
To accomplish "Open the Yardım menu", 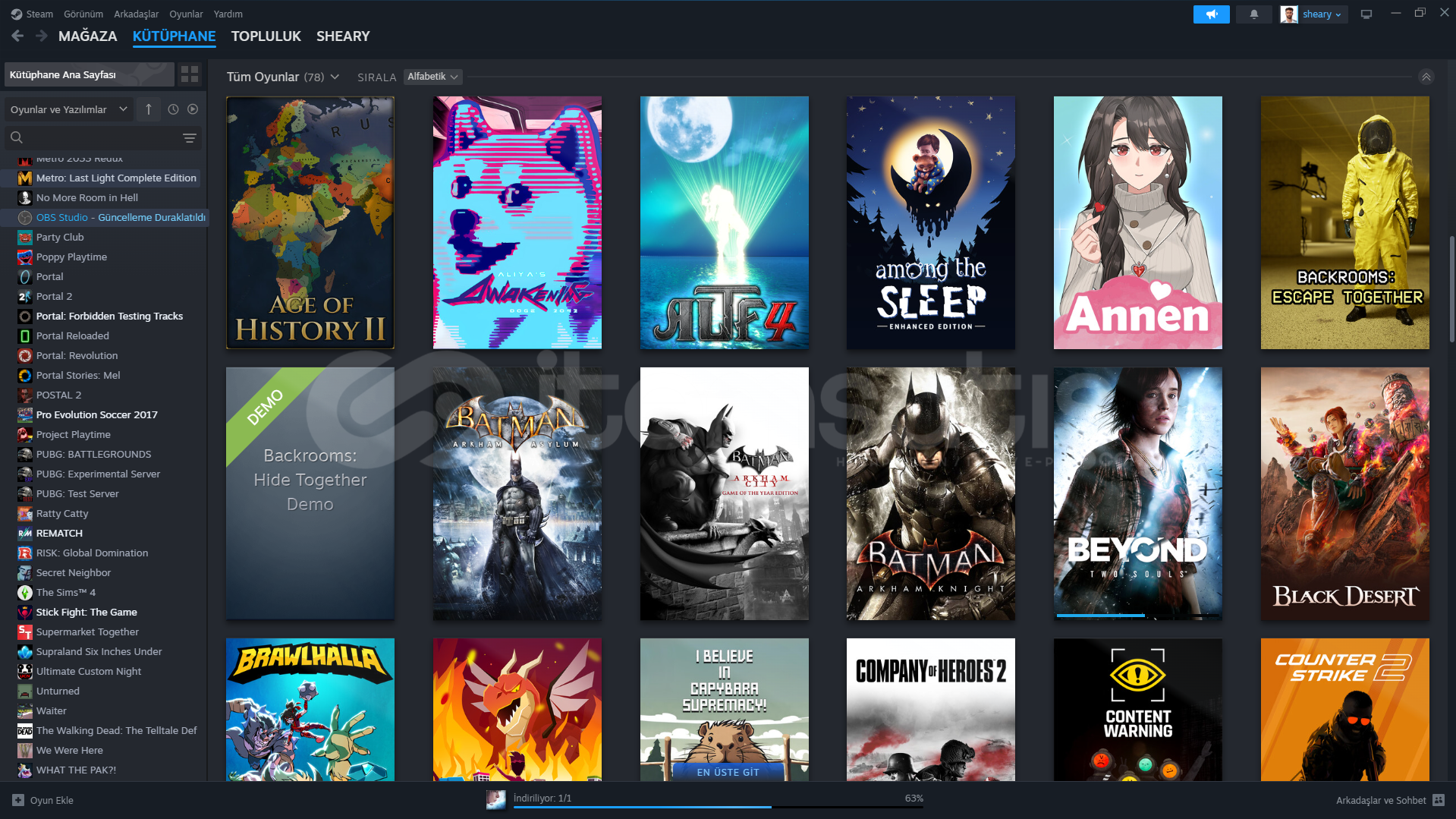I will click(228, 14).
